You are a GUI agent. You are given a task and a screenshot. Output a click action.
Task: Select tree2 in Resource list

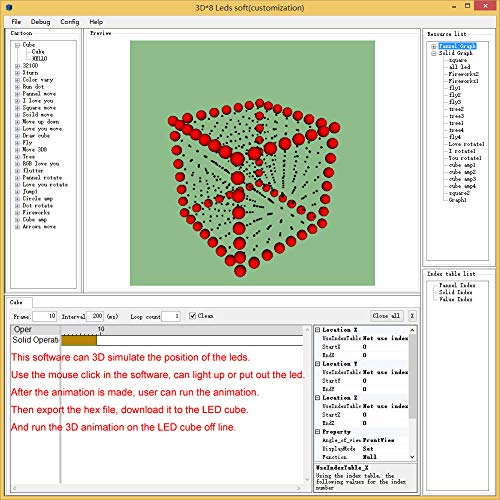(456, 109)
